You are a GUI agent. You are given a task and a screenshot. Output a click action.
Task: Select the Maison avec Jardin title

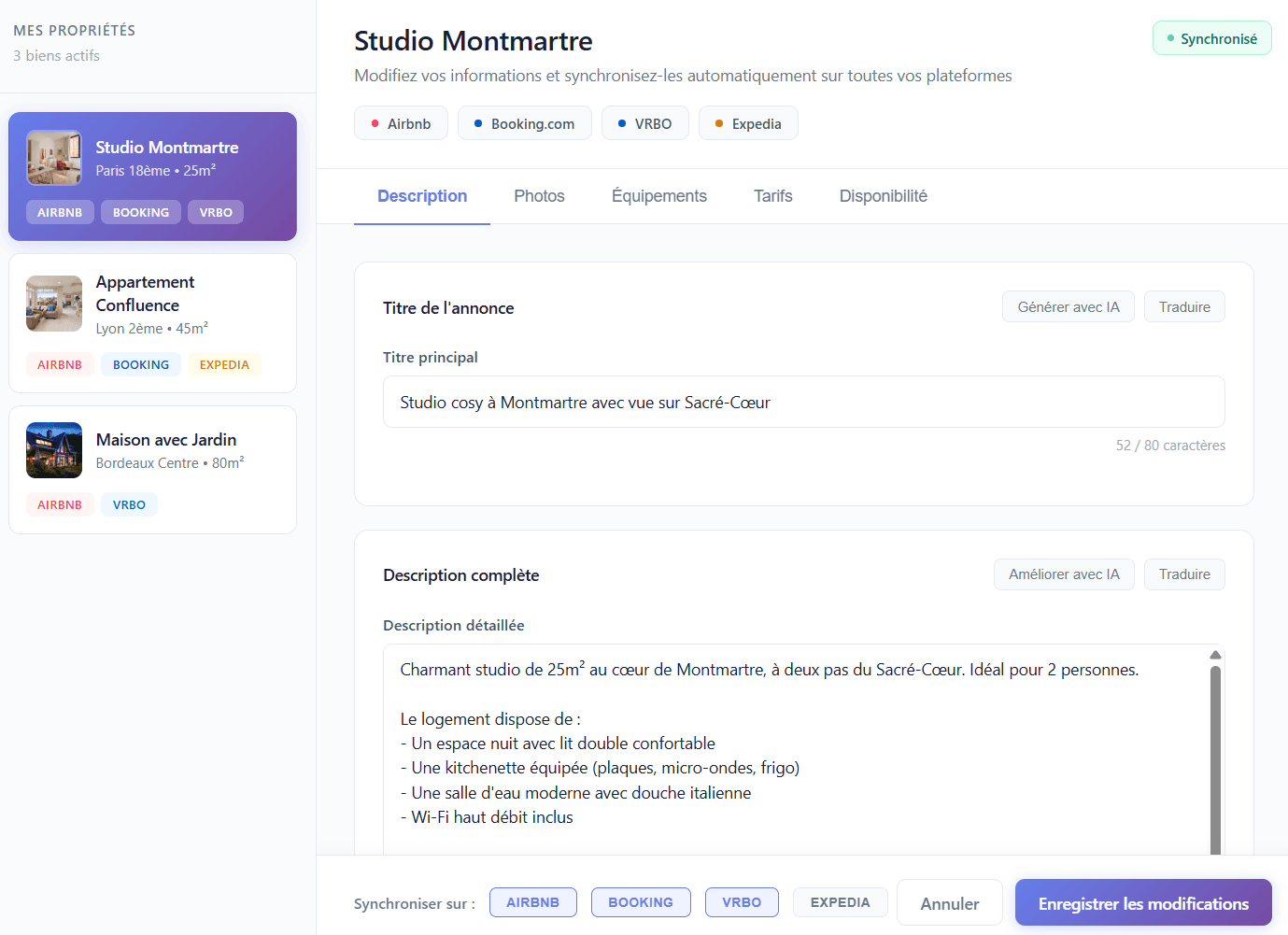(166, 439)
